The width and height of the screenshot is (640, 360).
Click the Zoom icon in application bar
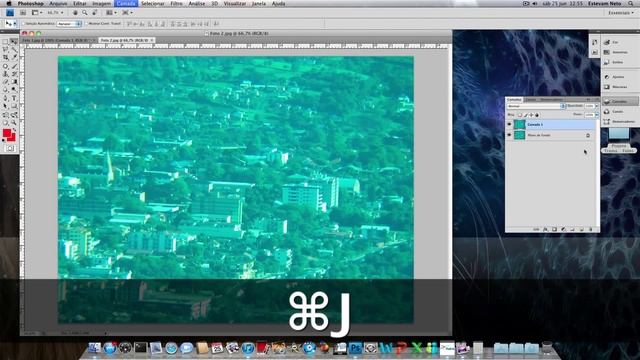84,13
